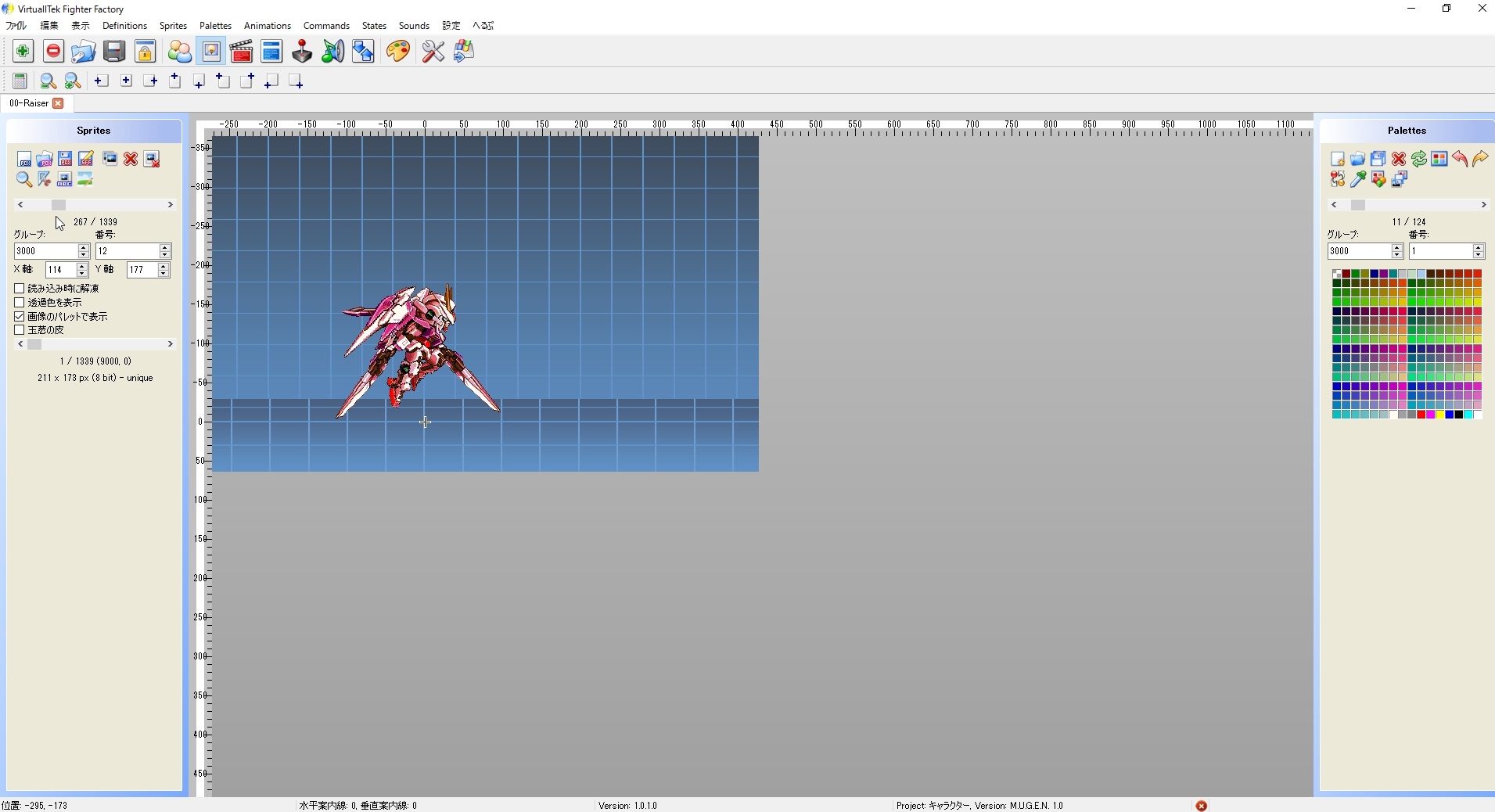Increase palette 番号 value with up arrow
Image resolution: width=1495 pixels, height=812 pixels.
[x=1478, y=247]
